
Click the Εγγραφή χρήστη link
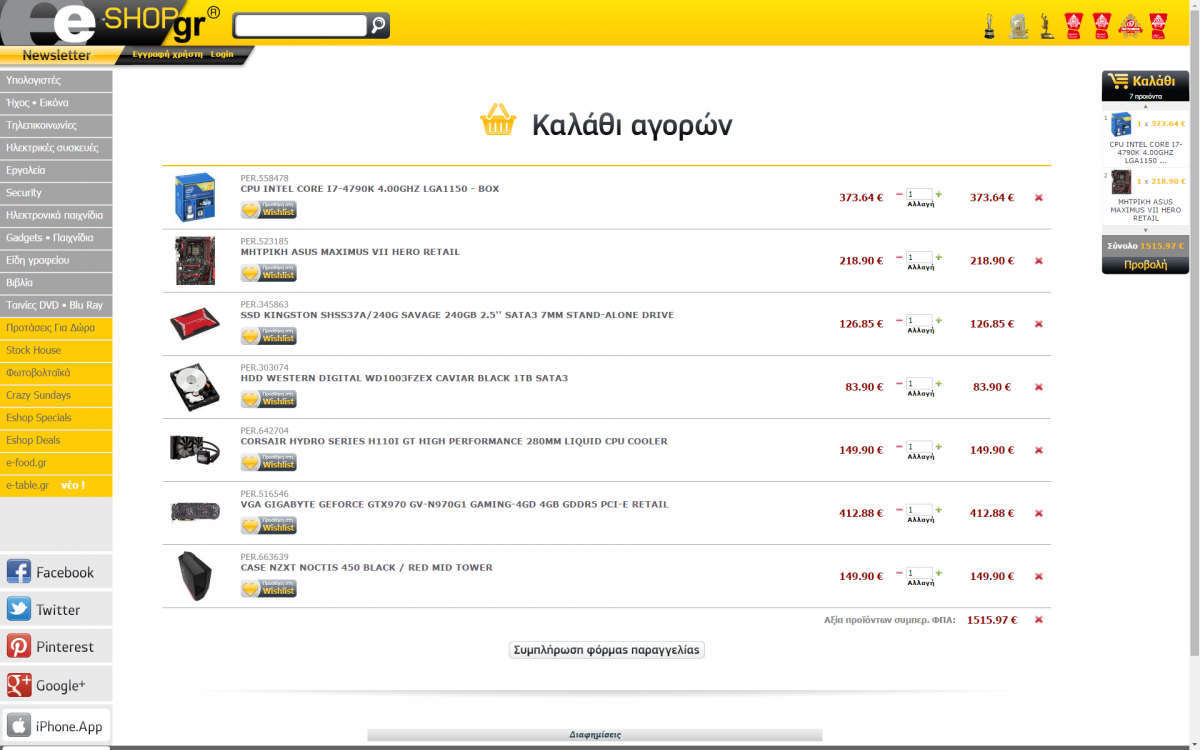tap(167, 54)
